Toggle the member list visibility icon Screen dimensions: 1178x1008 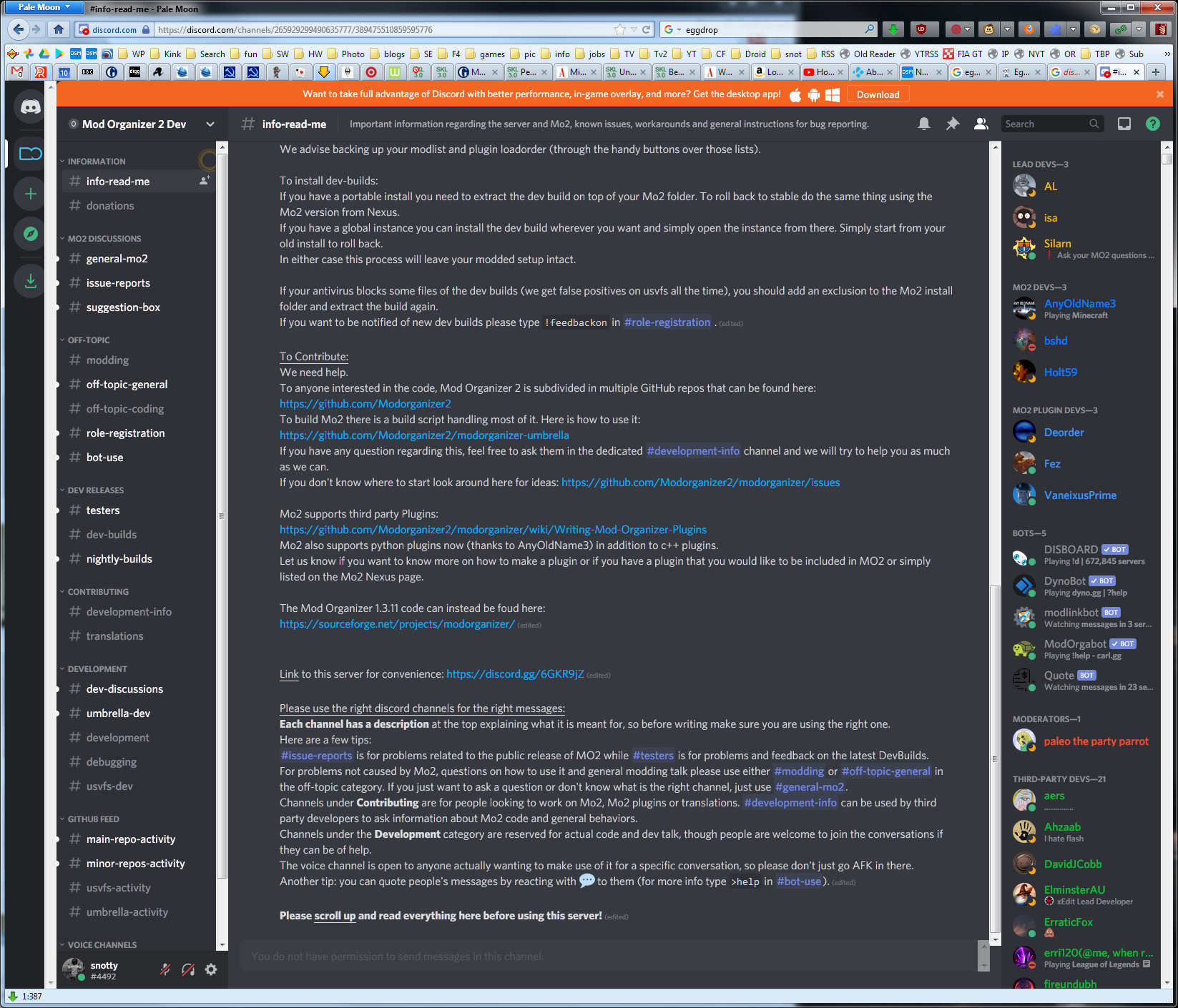coord(981,124)
